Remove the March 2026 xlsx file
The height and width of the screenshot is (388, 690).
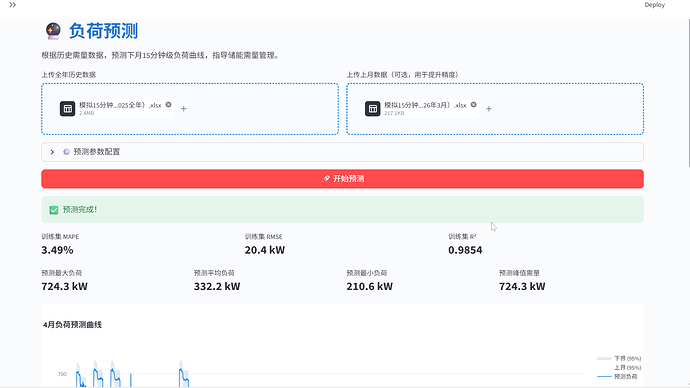[x=473, y=105]
